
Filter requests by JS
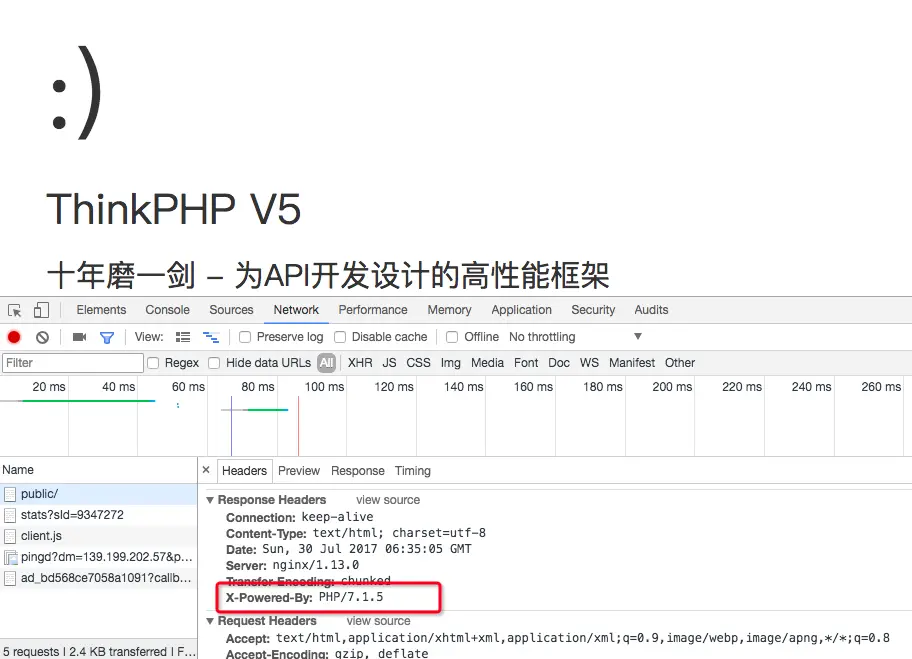pyautogui.click(x=390, y=363)
